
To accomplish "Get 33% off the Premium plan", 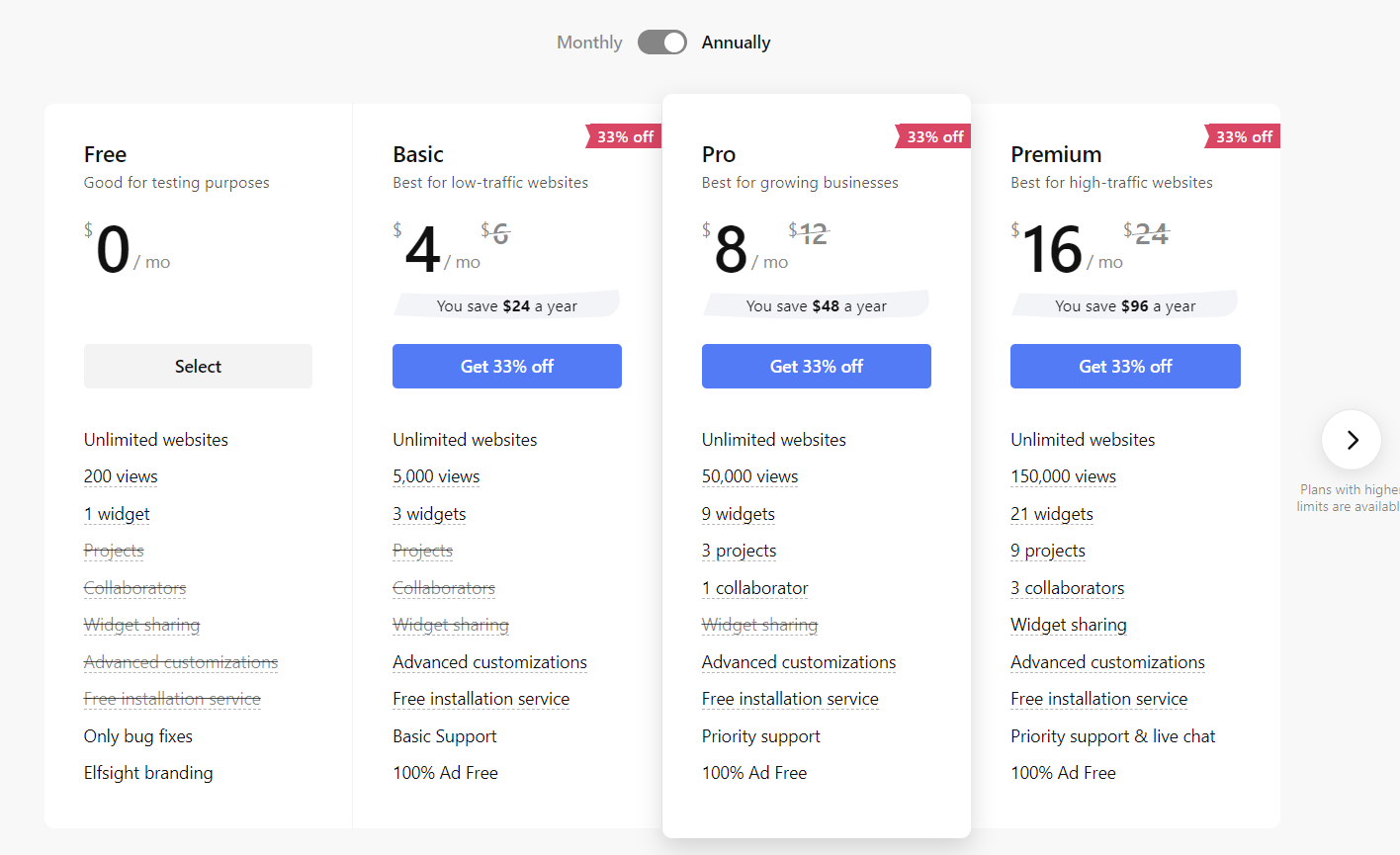I will tap(1125, 367).
